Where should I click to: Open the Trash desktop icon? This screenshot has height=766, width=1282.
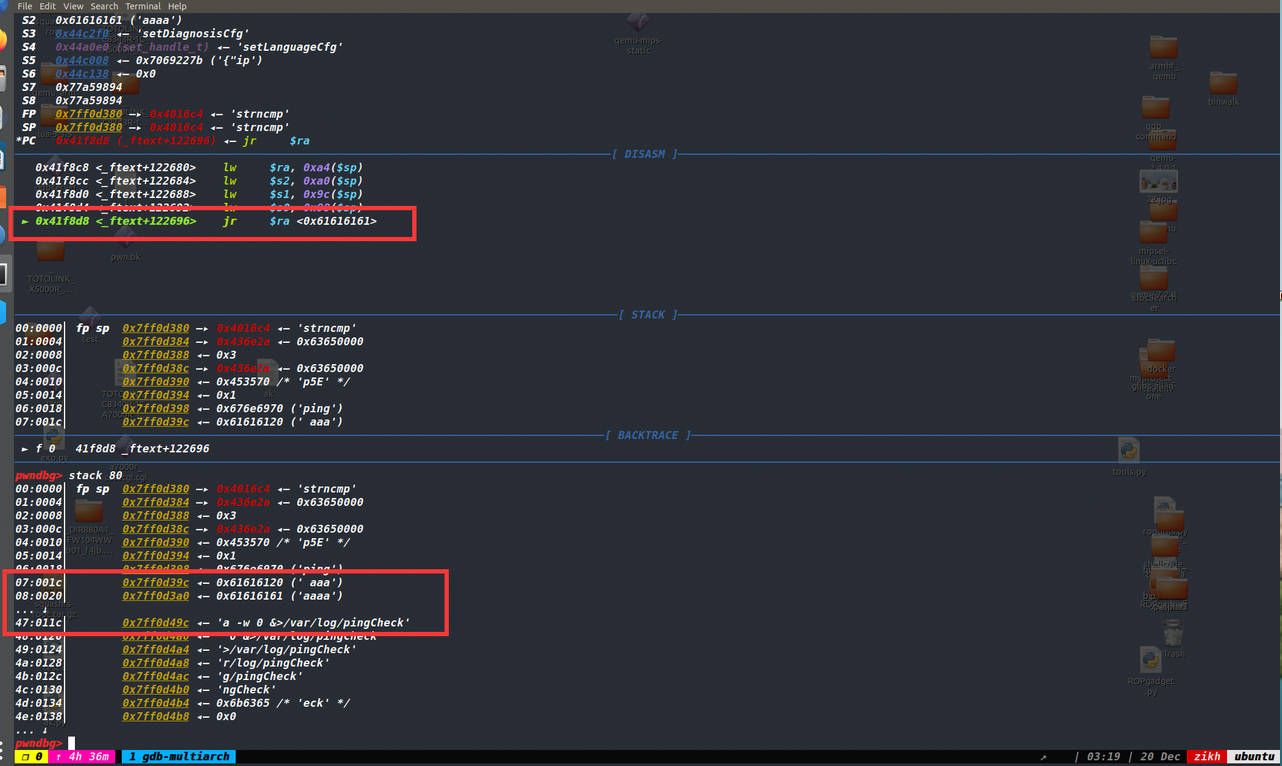1173,639
